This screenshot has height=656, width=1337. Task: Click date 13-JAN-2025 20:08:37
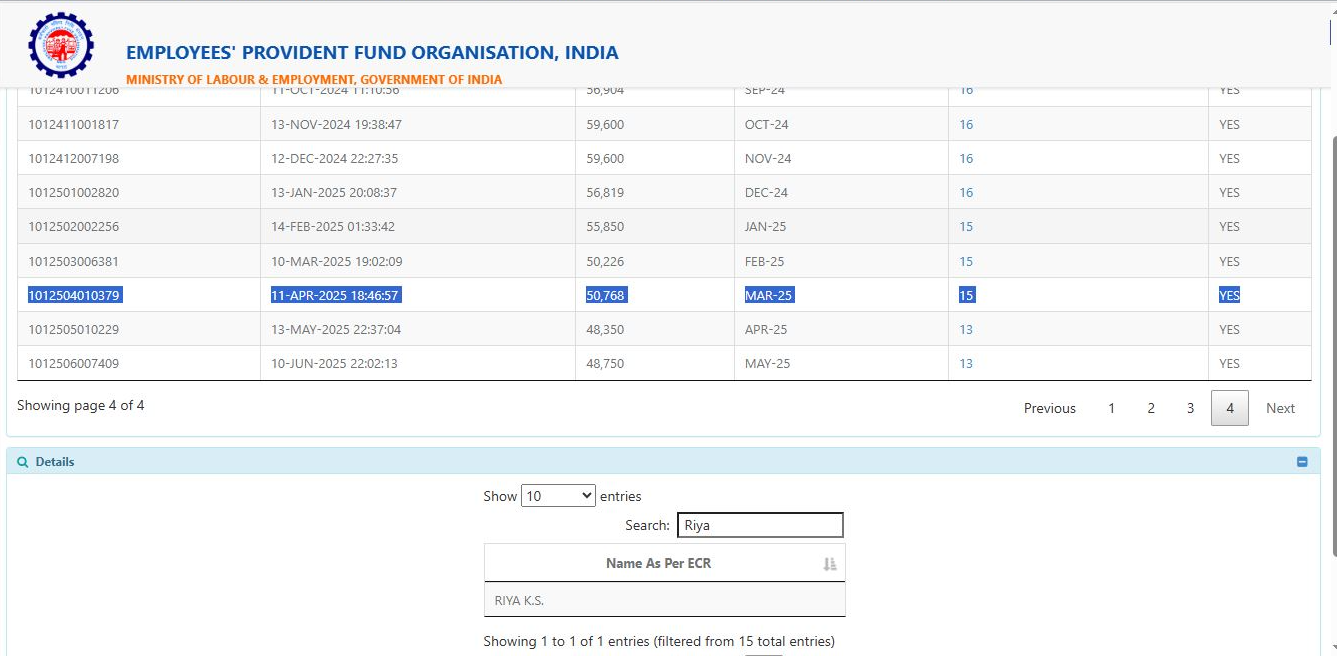(334, 193)
